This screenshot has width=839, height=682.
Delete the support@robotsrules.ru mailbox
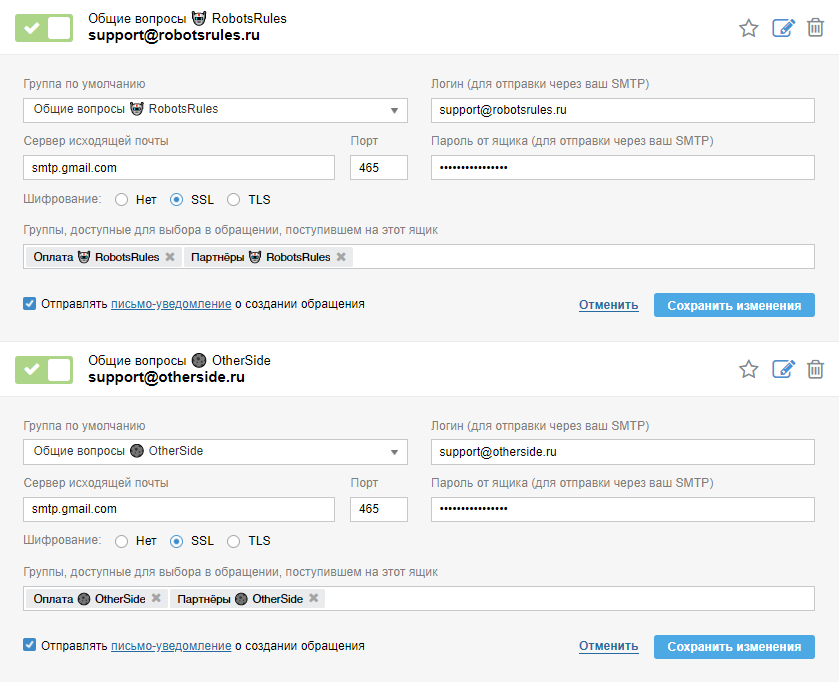(816, 28)
